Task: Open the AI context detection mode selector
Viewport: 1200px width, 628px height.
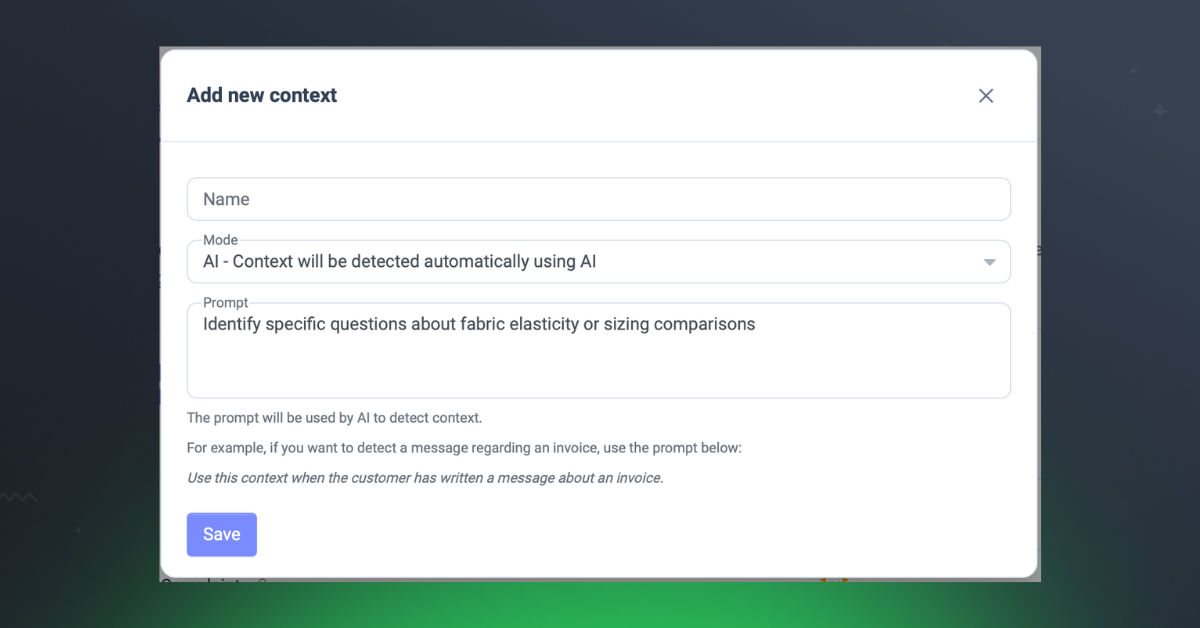Action: tap(598, 262)
